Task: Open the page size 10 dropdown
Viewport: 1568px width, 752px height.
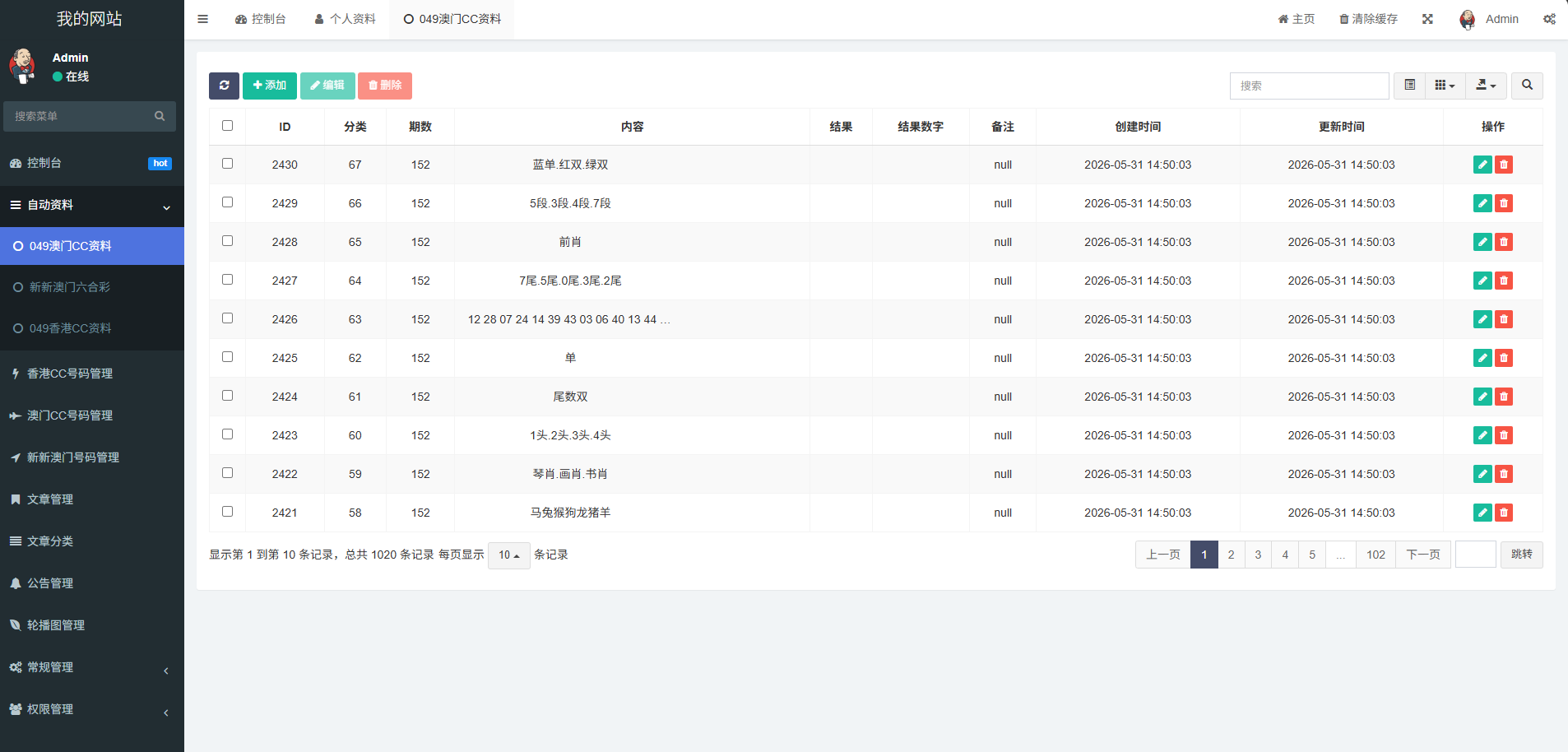Action: tap(509, 555)
